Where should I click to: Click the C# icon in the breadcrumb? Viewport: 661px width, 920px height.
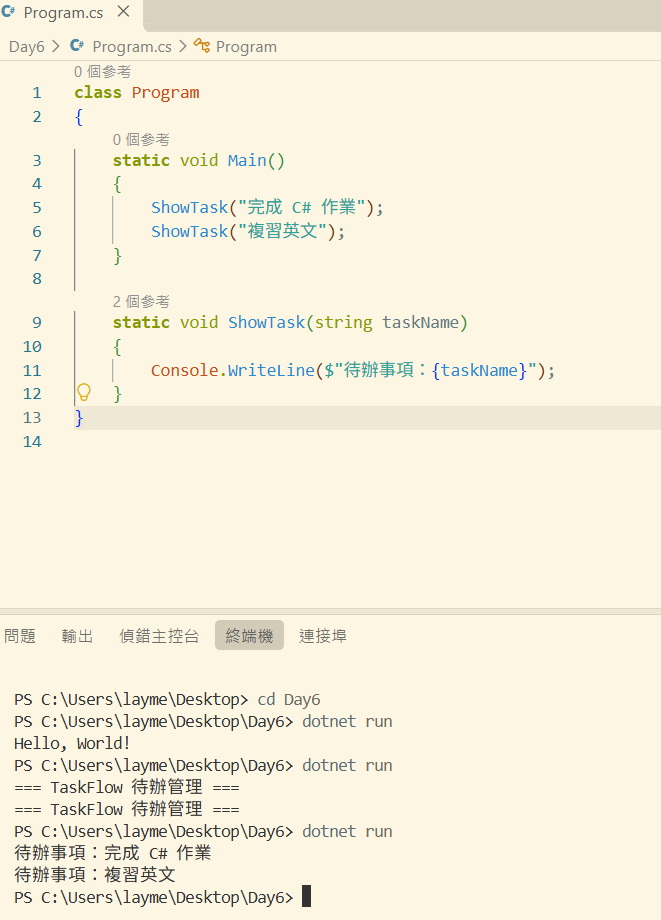tap(77, 46)
